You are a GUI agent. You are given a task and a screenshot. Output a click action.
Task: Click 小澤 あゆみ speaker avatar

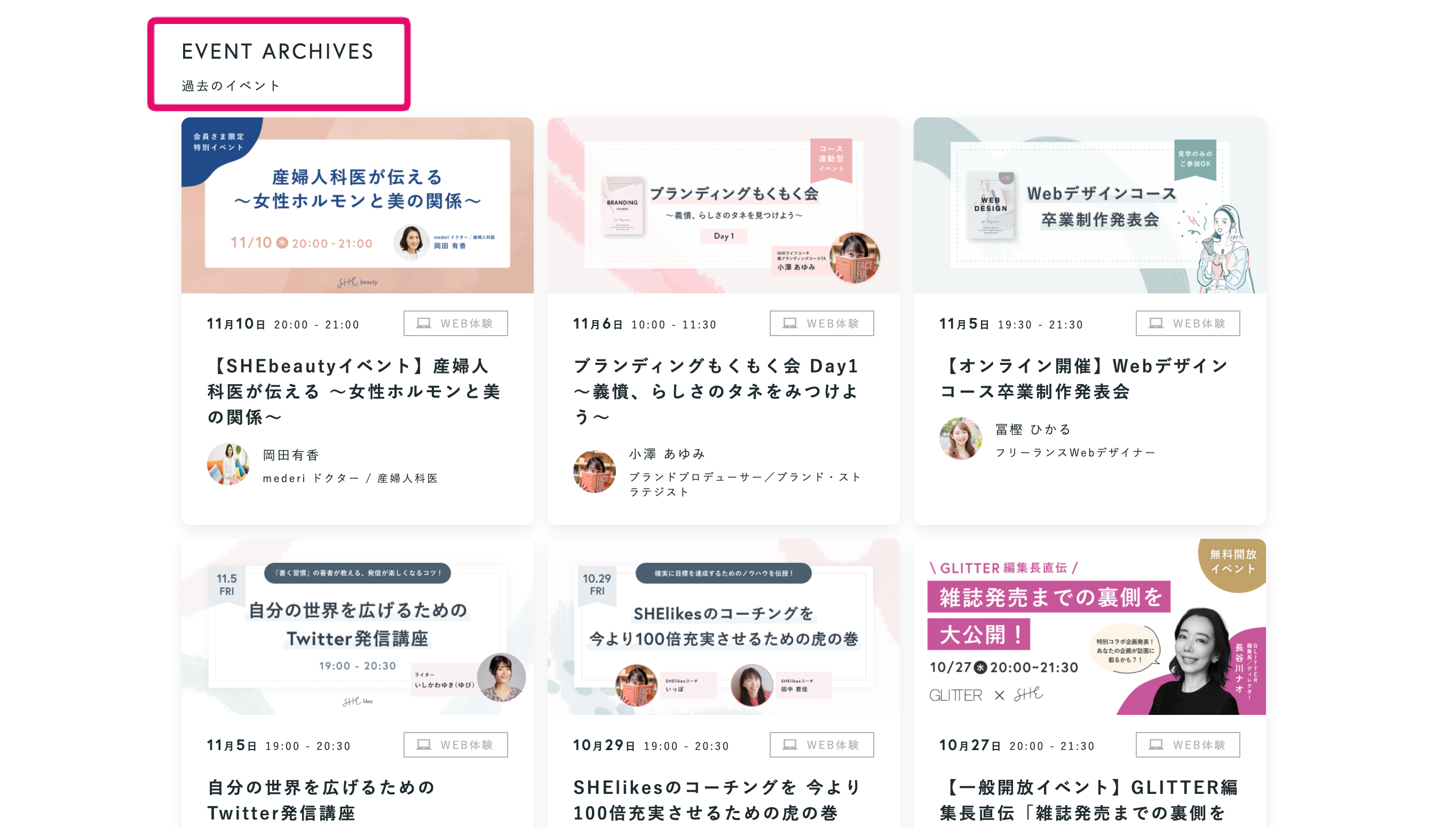(594, 472)
